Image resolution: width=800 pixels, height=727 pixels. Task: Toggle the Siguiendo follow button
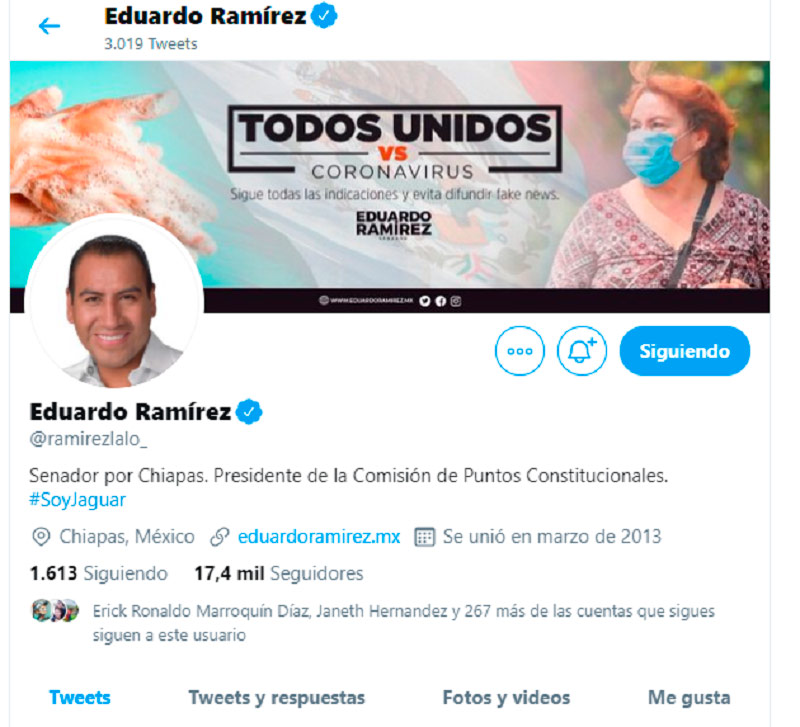[685, 351]
